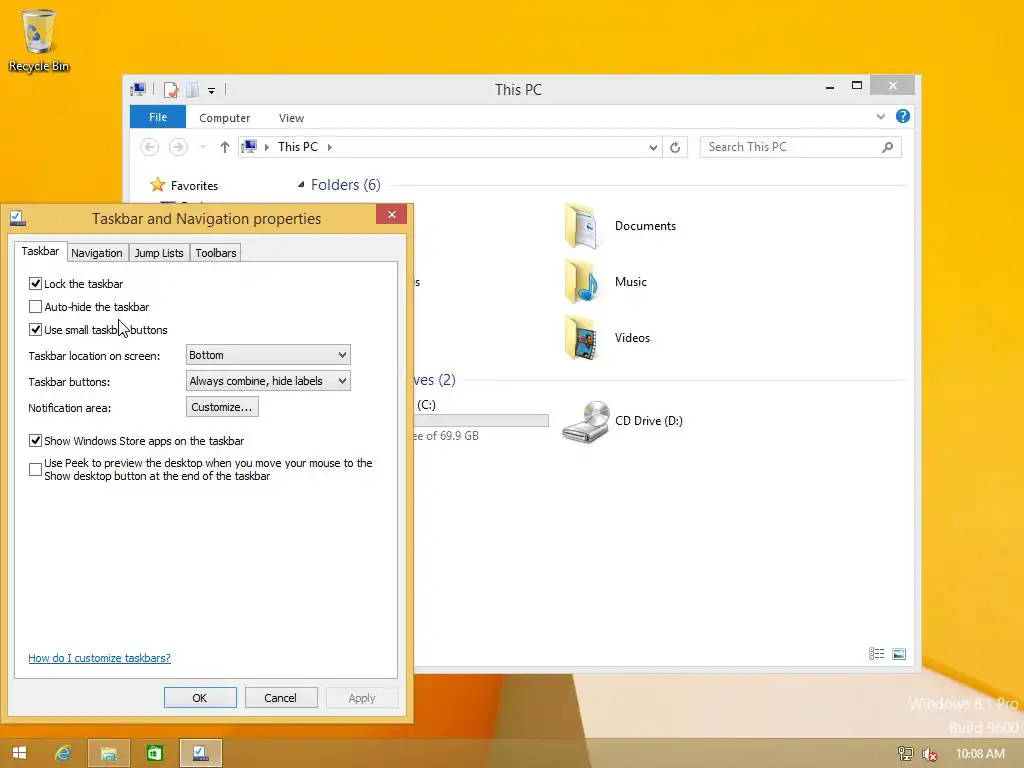The width and height of the screenshot is (1024, 768).
Task: Open File Explorer taskbar button
Action: 108,753
